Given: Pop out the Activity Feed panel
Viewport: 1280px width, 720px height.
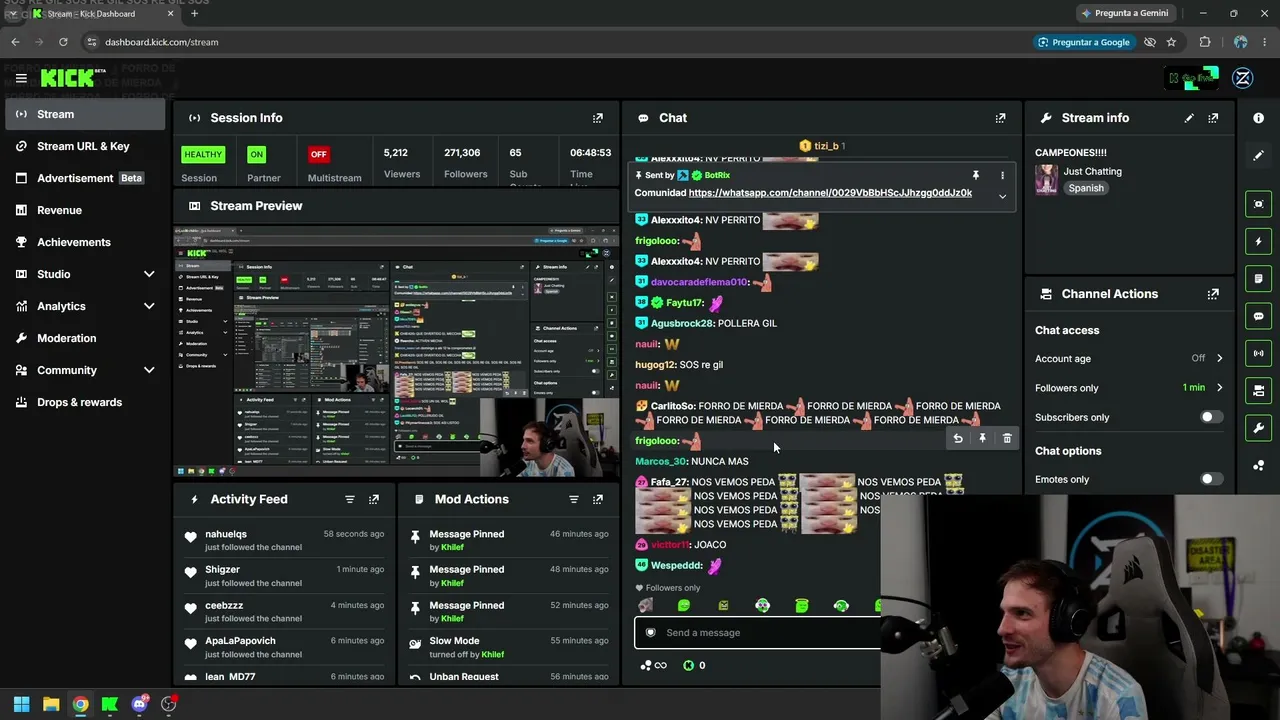Looking at the screenshot, I should coord(374,499).
